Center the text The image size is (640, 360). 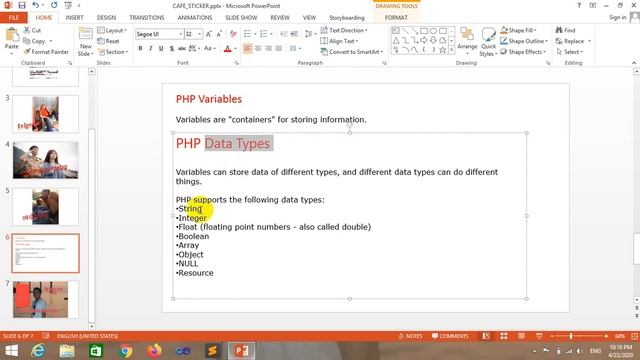(258, 49)
